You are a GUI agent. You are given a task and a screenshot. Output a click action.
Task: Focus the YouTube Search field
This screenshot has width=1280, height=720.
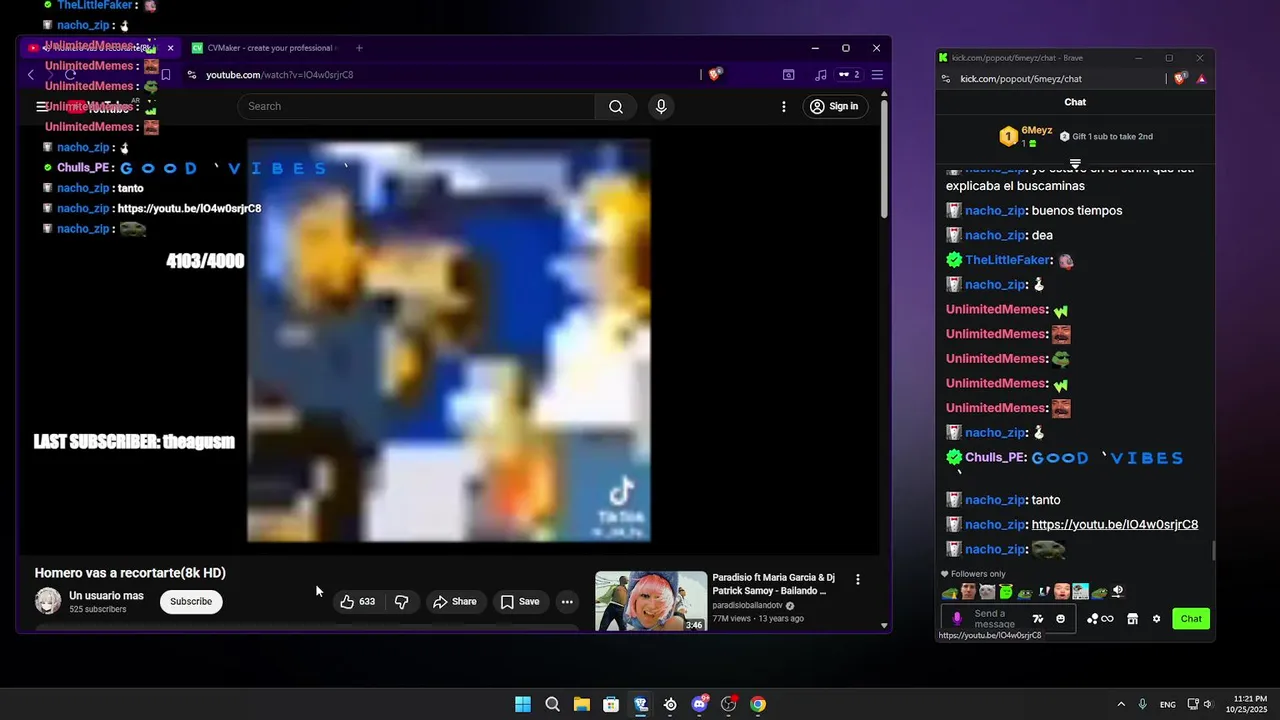416,107
